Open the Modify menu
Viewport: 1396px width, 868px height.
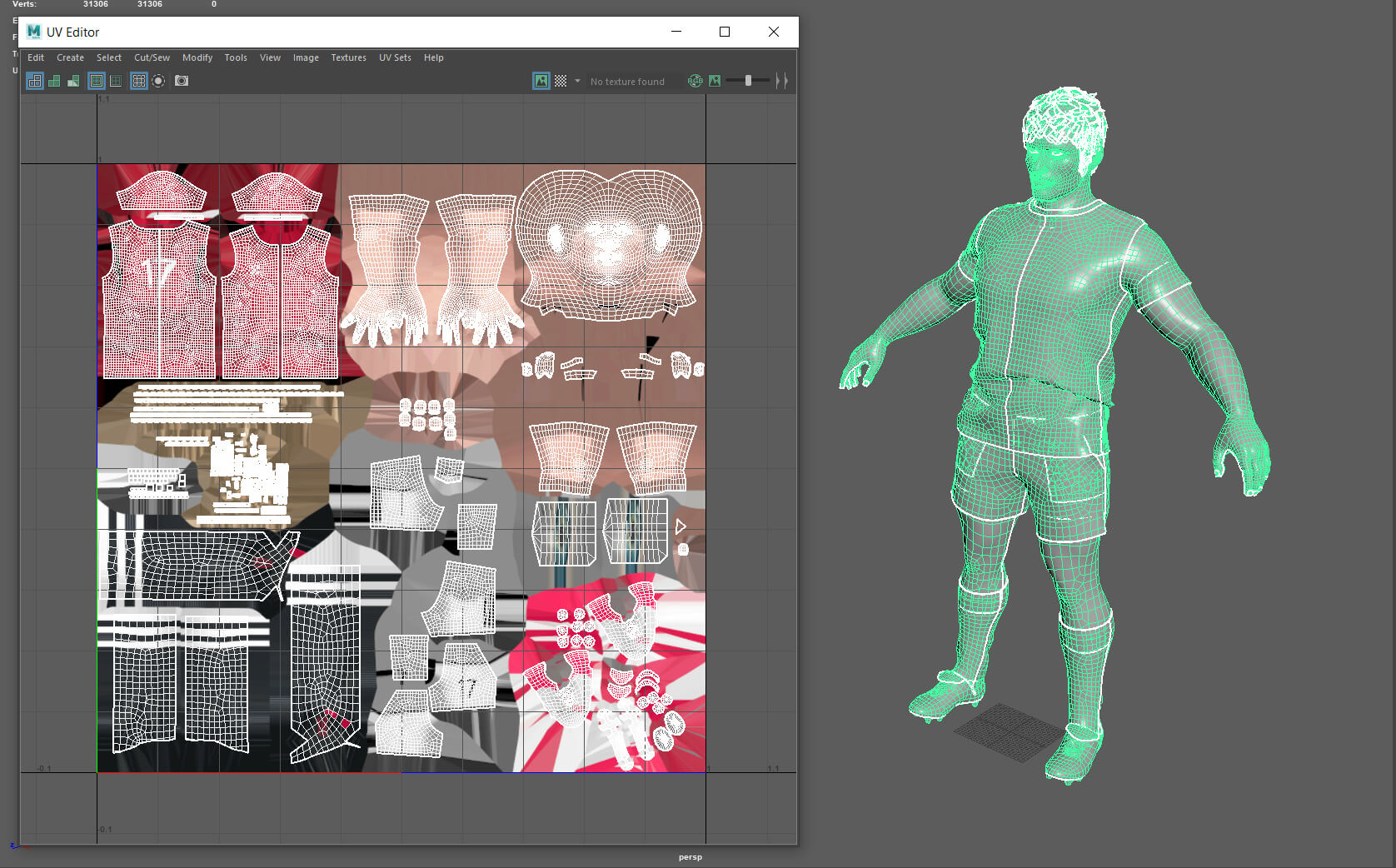pyautogui.click(x=197, y=57)
